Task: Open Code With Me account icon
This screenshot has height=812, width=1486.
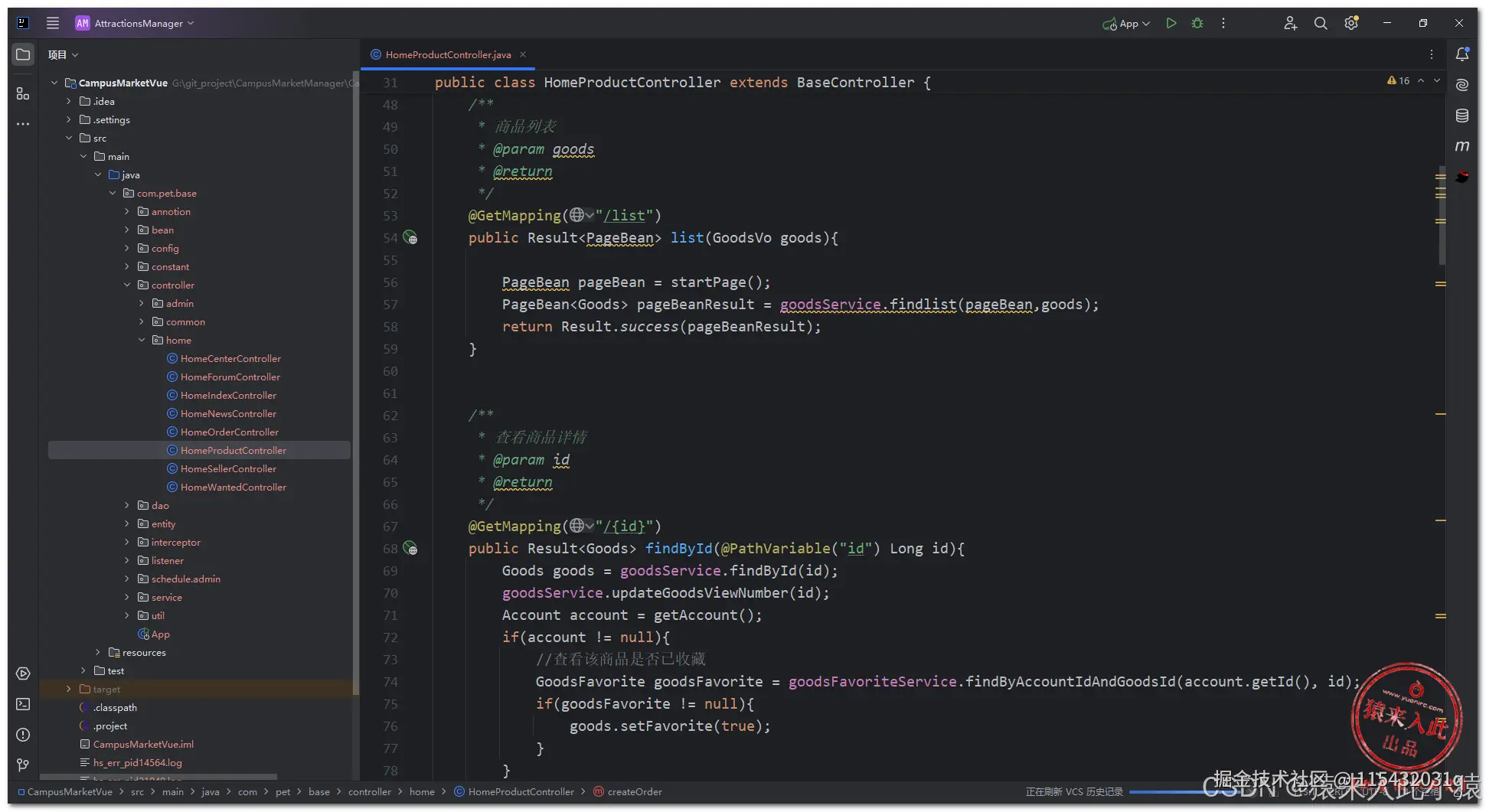Action: 1291,23
